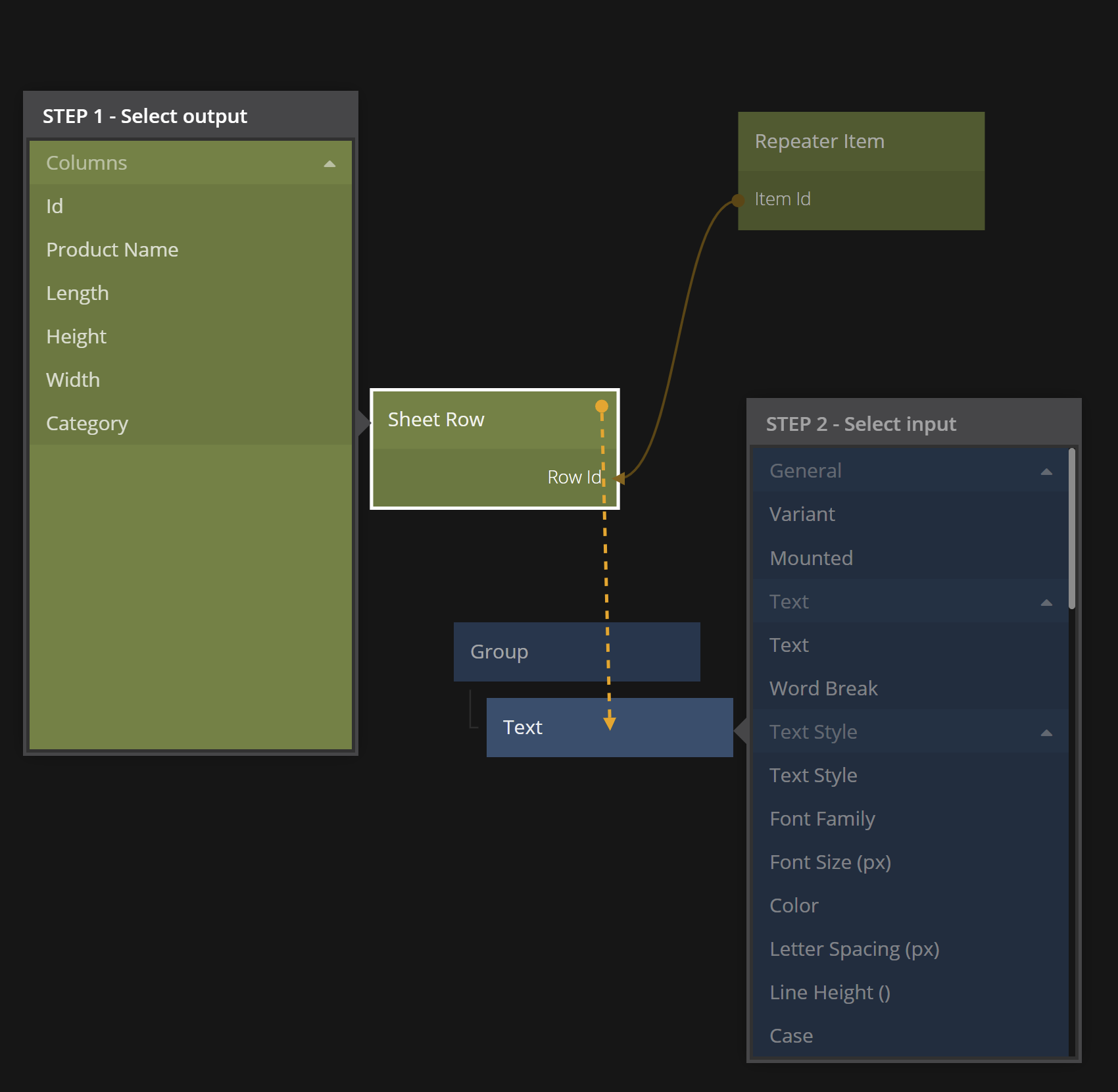Click the Sheet Row node title

click(x=436, y=420)
